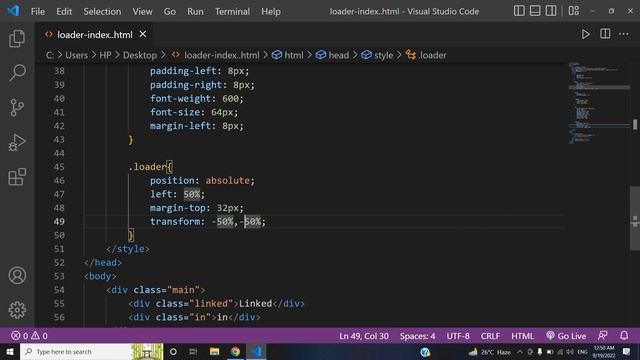
Task: Click the HP breadcrumb
Action: (105, 55)
